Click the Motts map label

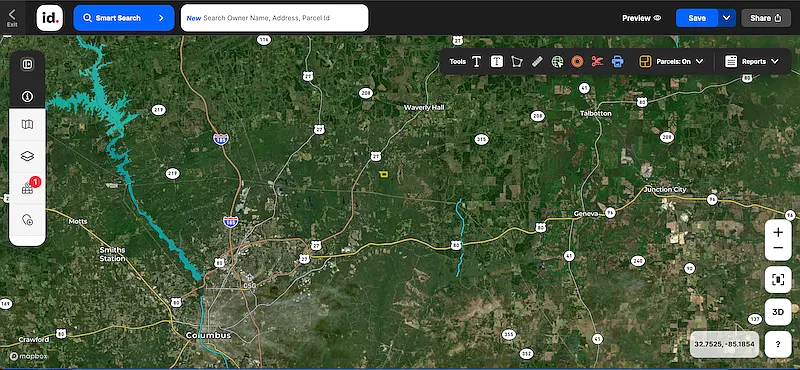click(x=78, y=221)
